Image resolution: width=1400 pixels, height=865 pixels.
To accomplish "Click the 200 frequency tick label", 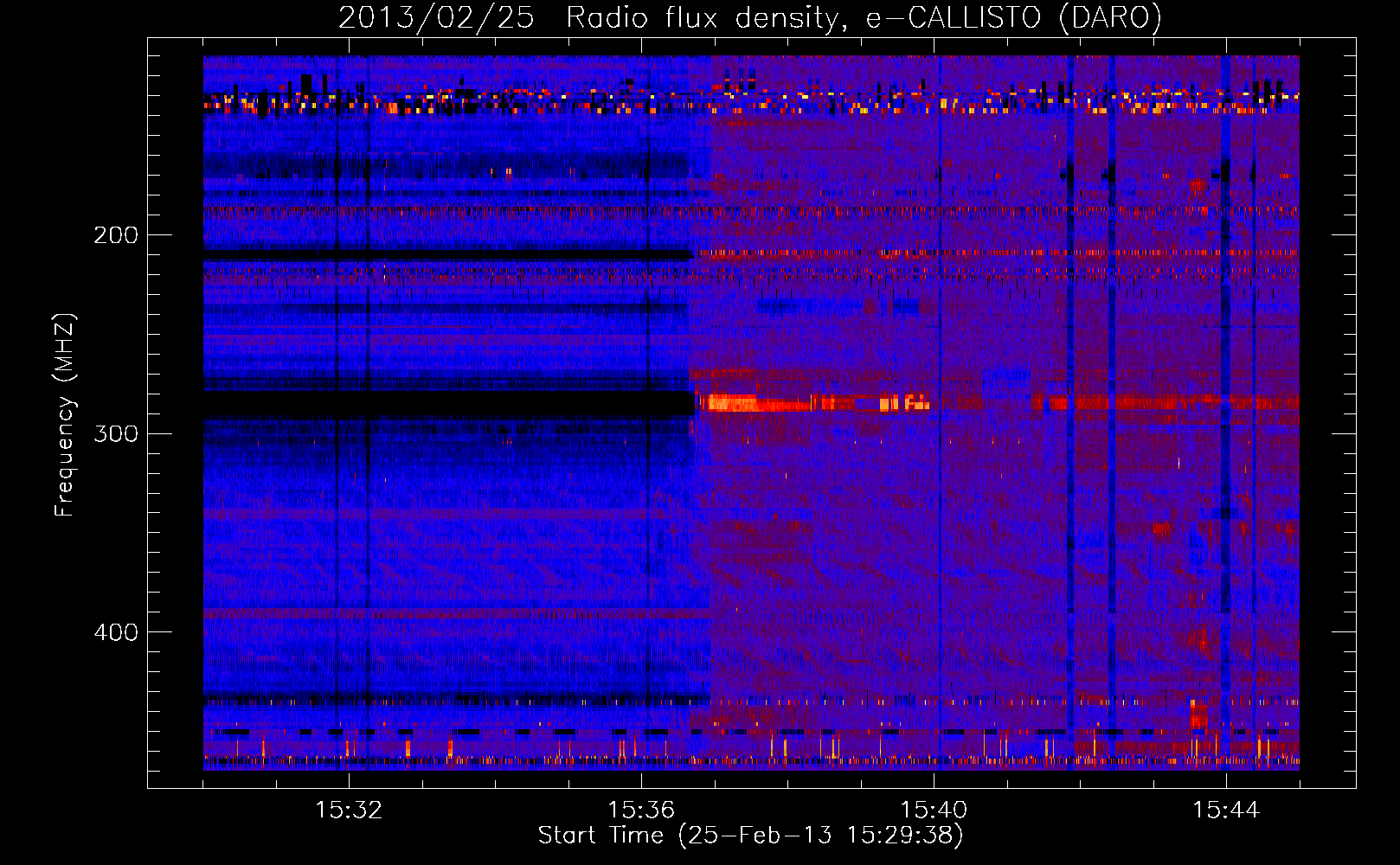I will click(116, 235).
